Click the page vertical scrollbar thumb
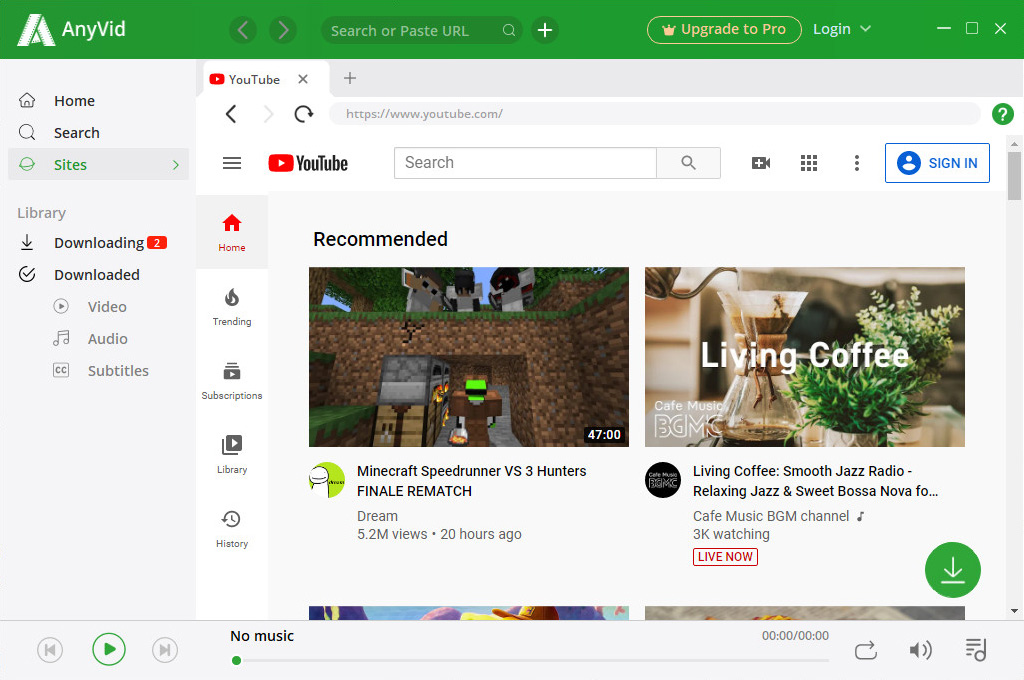 point(1014,176)
